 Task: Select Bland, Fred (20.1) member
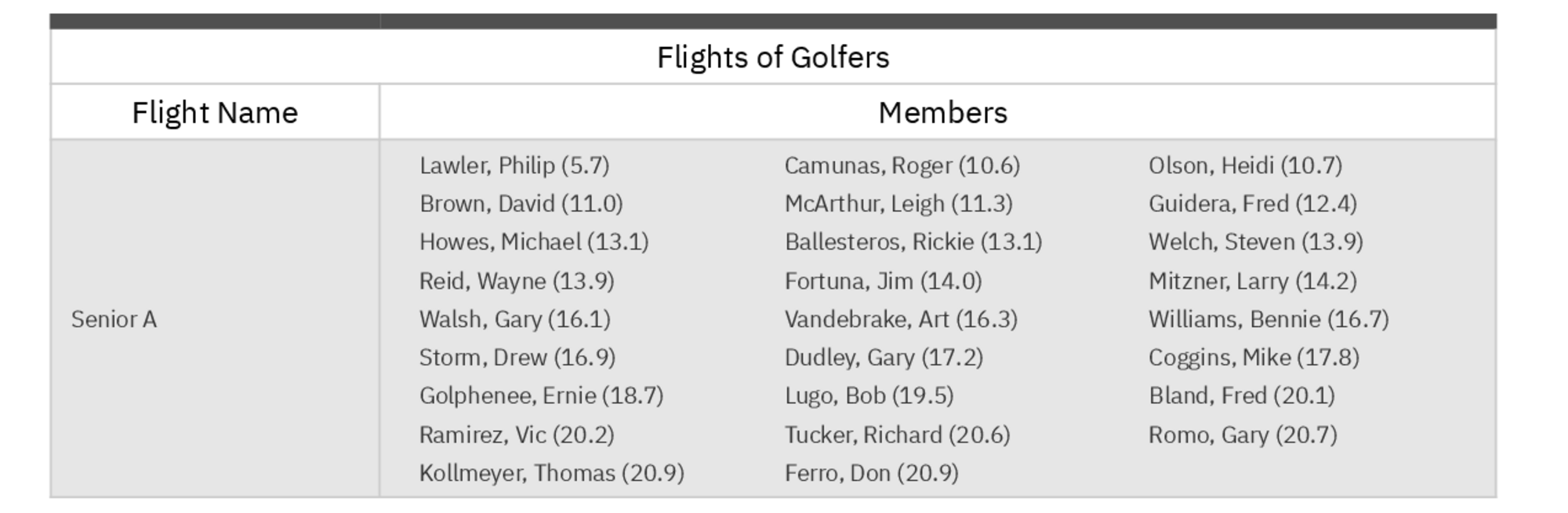(x=1241, y=395)
